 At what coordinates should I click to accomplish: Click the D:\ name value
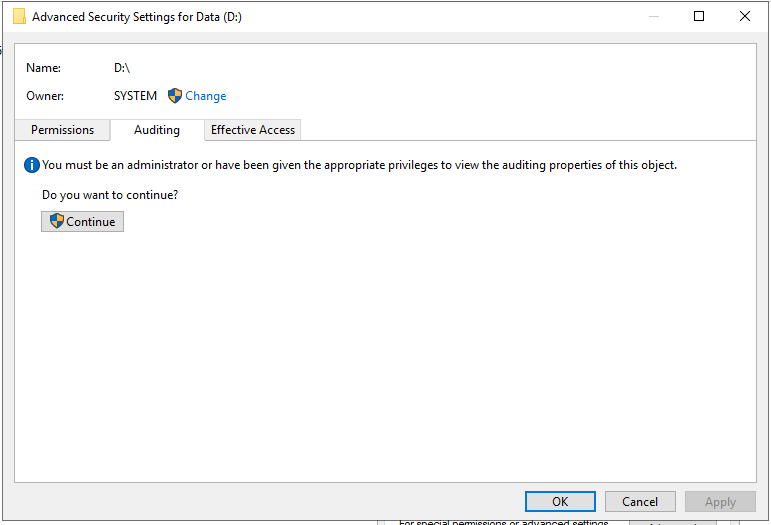click(x=122, y=68)
